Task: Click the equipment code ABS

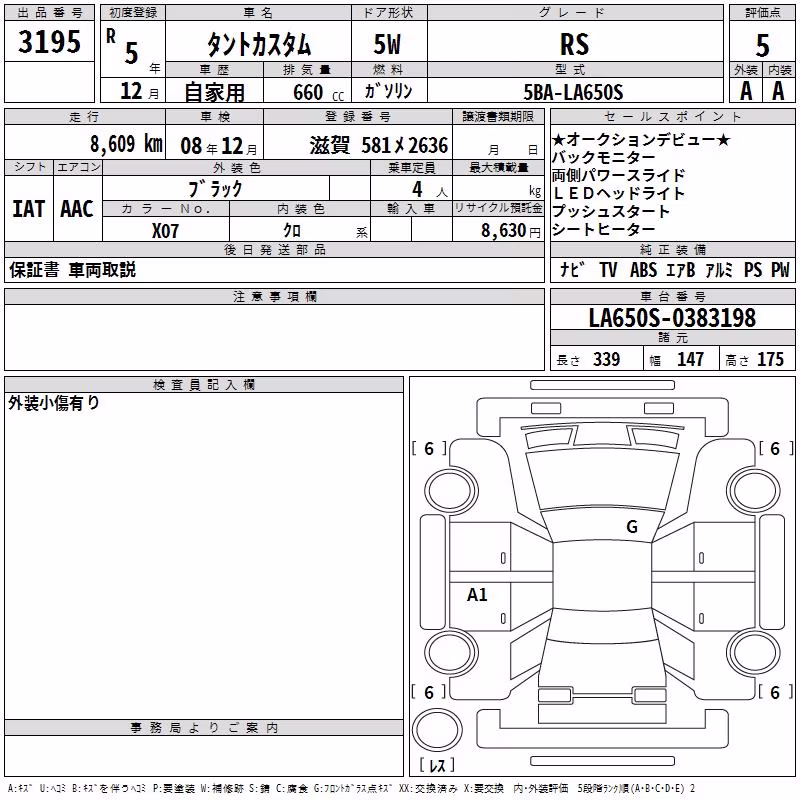Action: (643, 270)
